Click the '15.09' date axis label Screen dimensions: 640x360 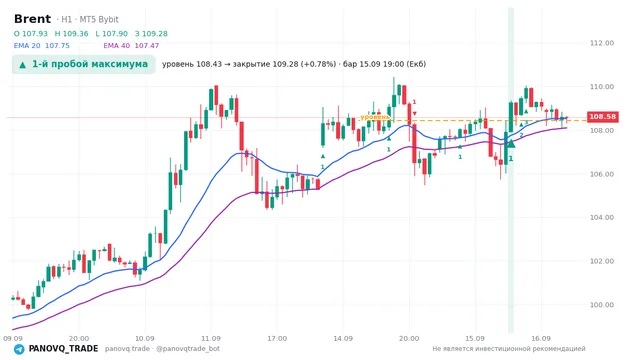click(x=475, y=339)
